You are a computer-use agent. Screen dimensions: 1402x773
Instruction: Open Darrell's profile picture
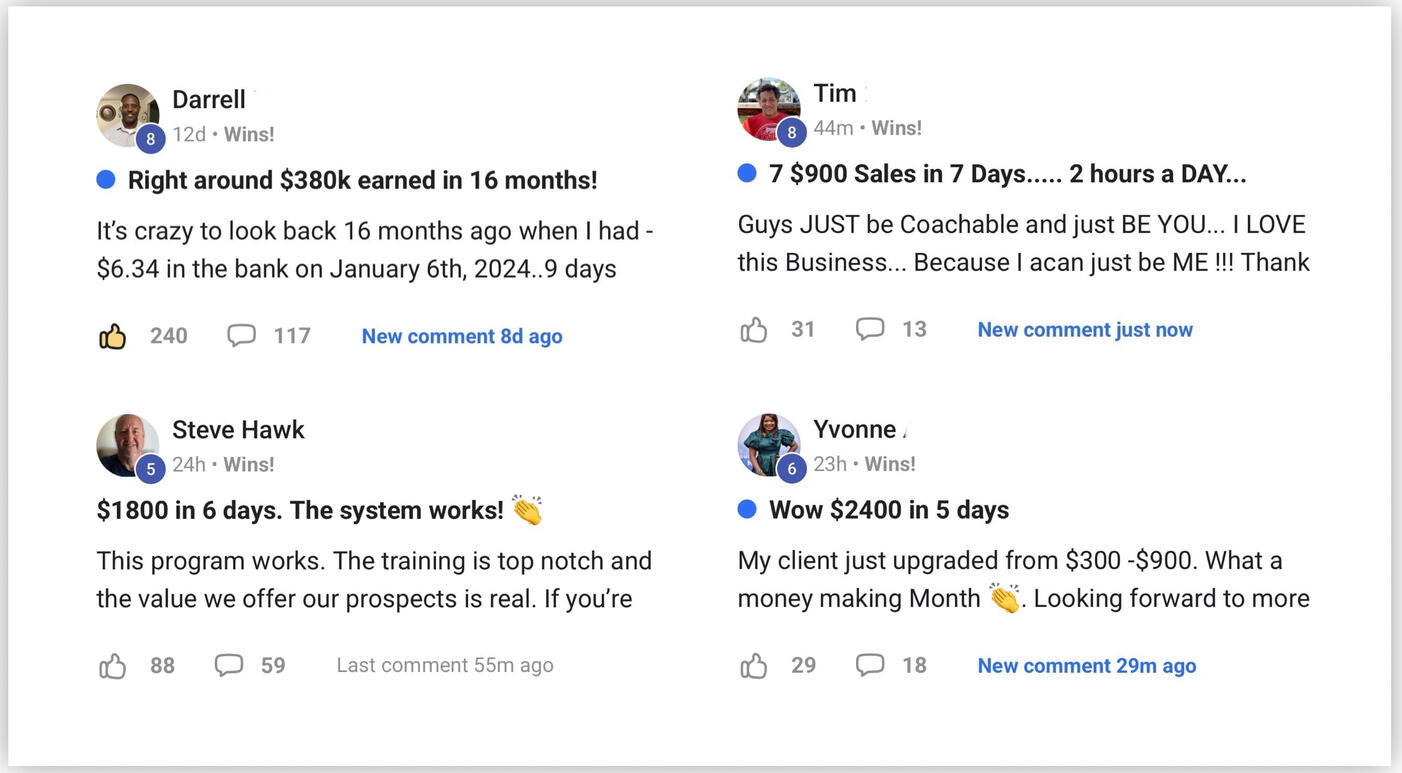tap(128, 115)
